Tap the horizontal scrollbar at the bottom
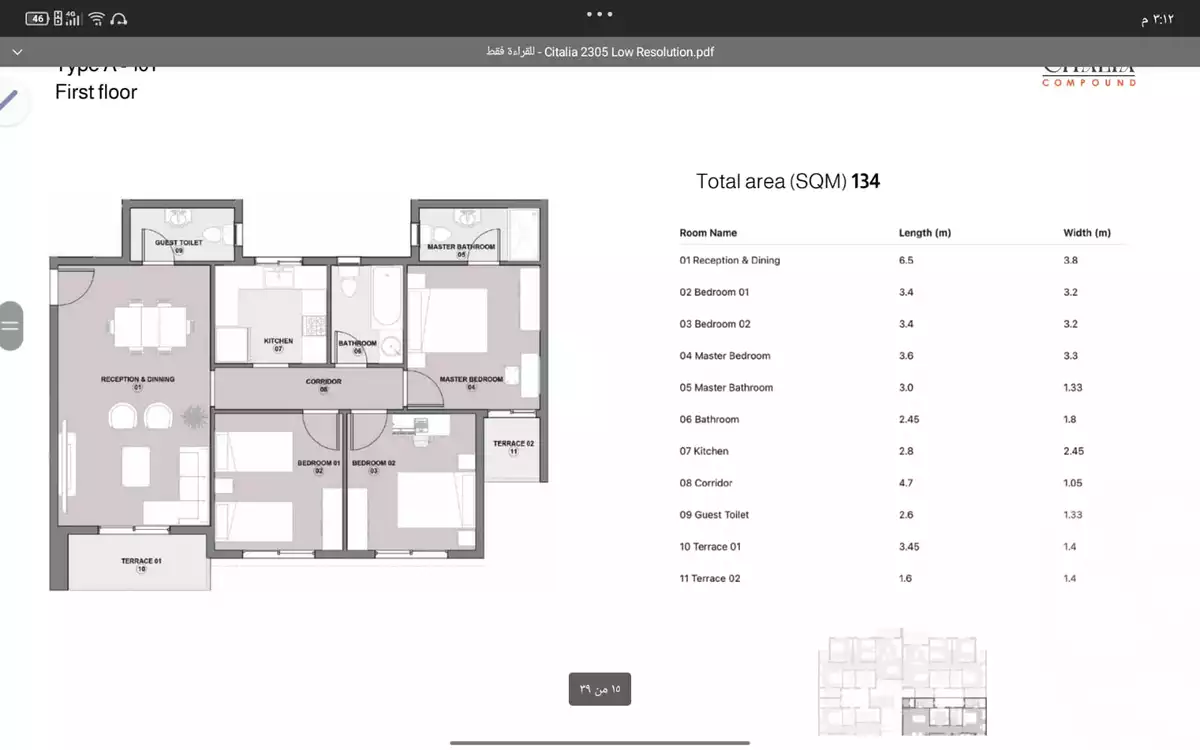1200x750 pixels. [600, 741]
